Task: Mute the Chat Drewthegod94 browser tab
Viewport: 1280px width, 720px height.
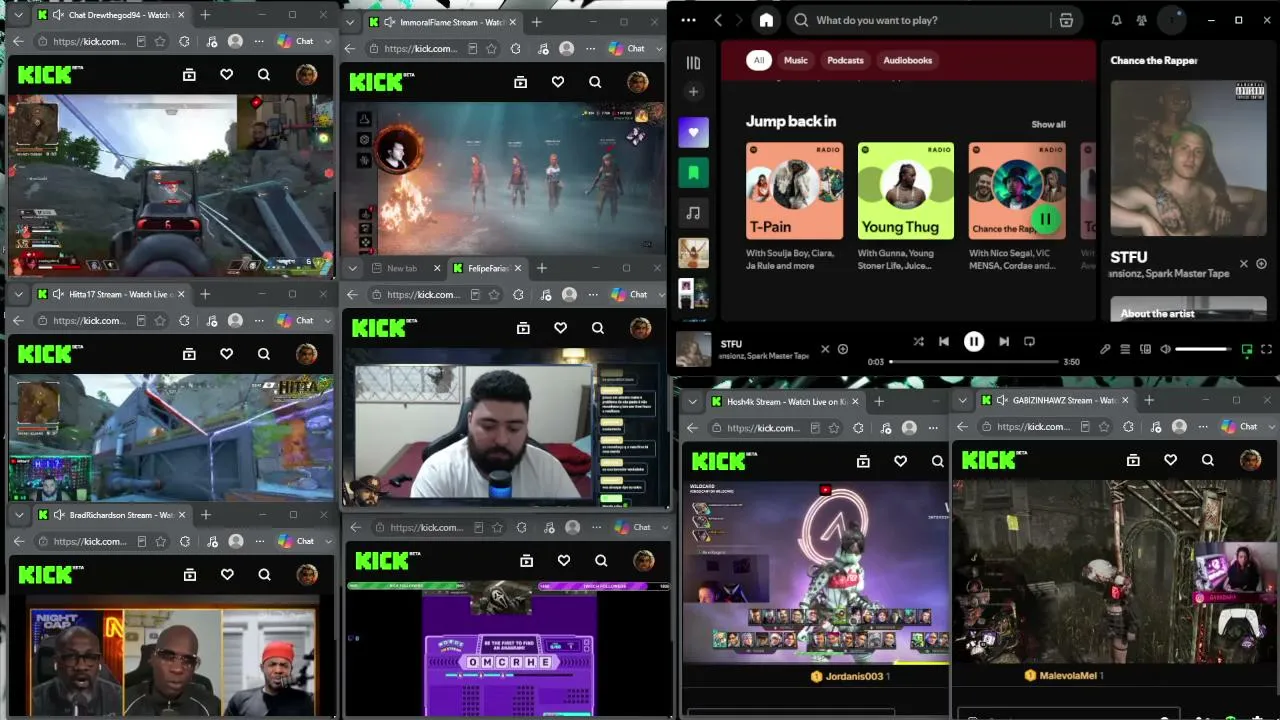Action: 59,15
